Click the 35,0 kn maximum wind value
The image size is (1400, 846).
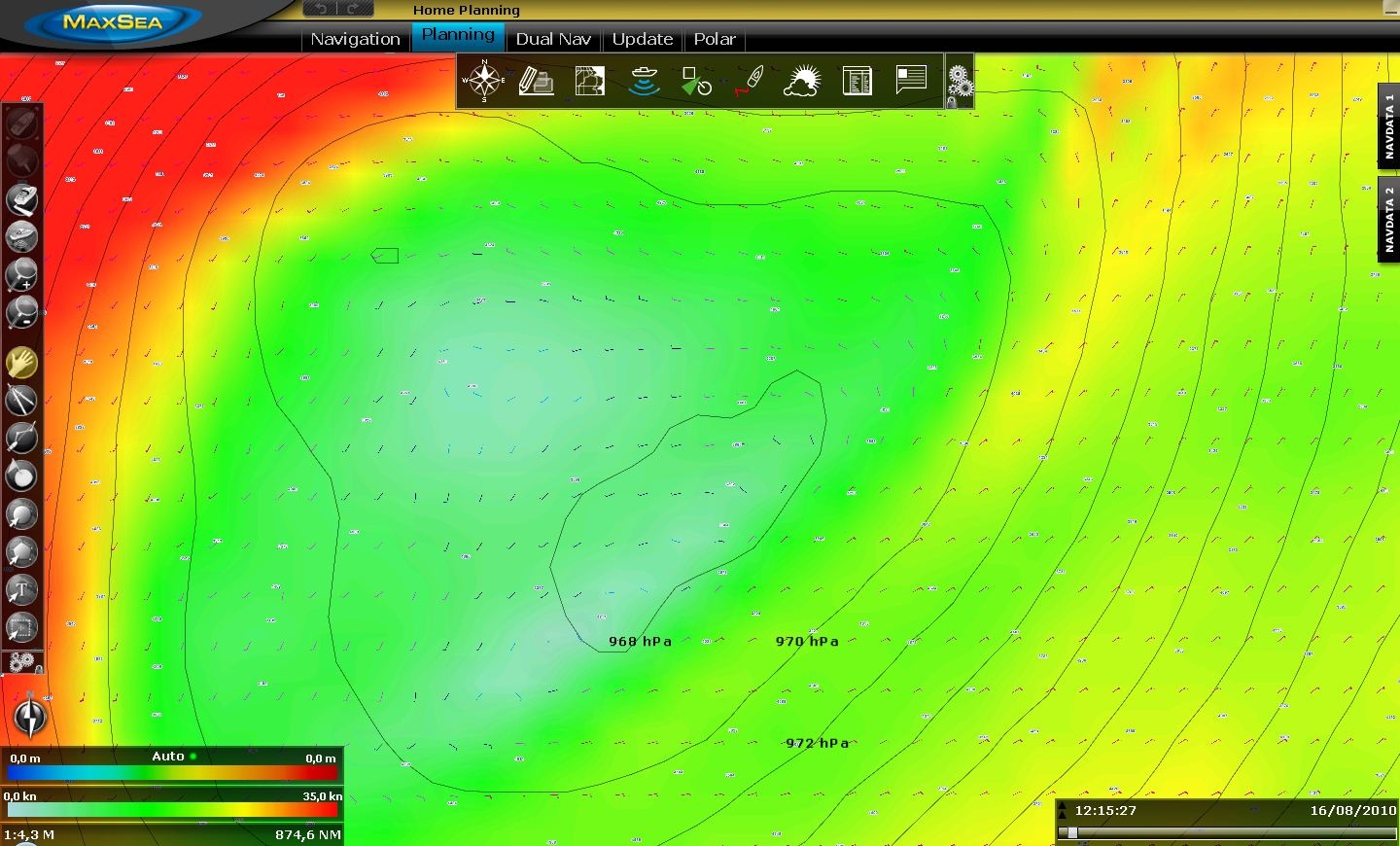[x=322, y=795]
